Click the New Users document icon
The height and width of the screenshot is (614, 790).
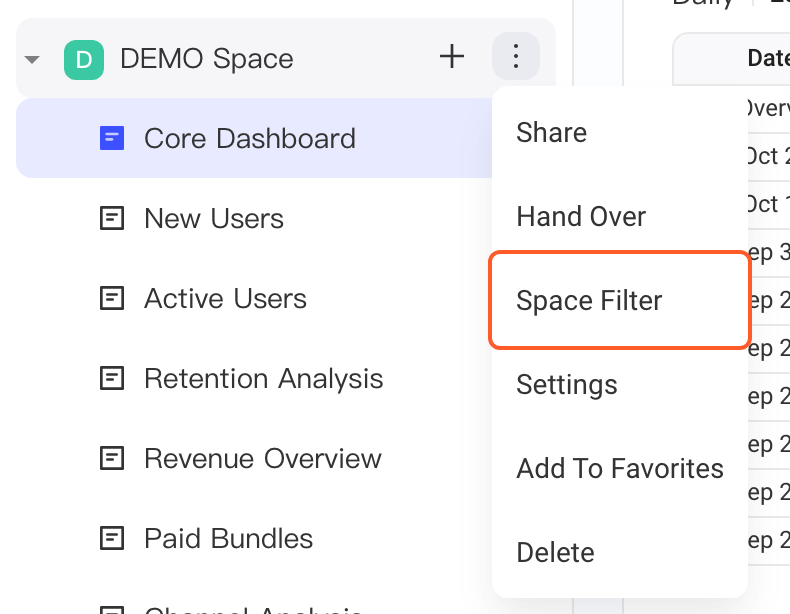pos(112,218)
